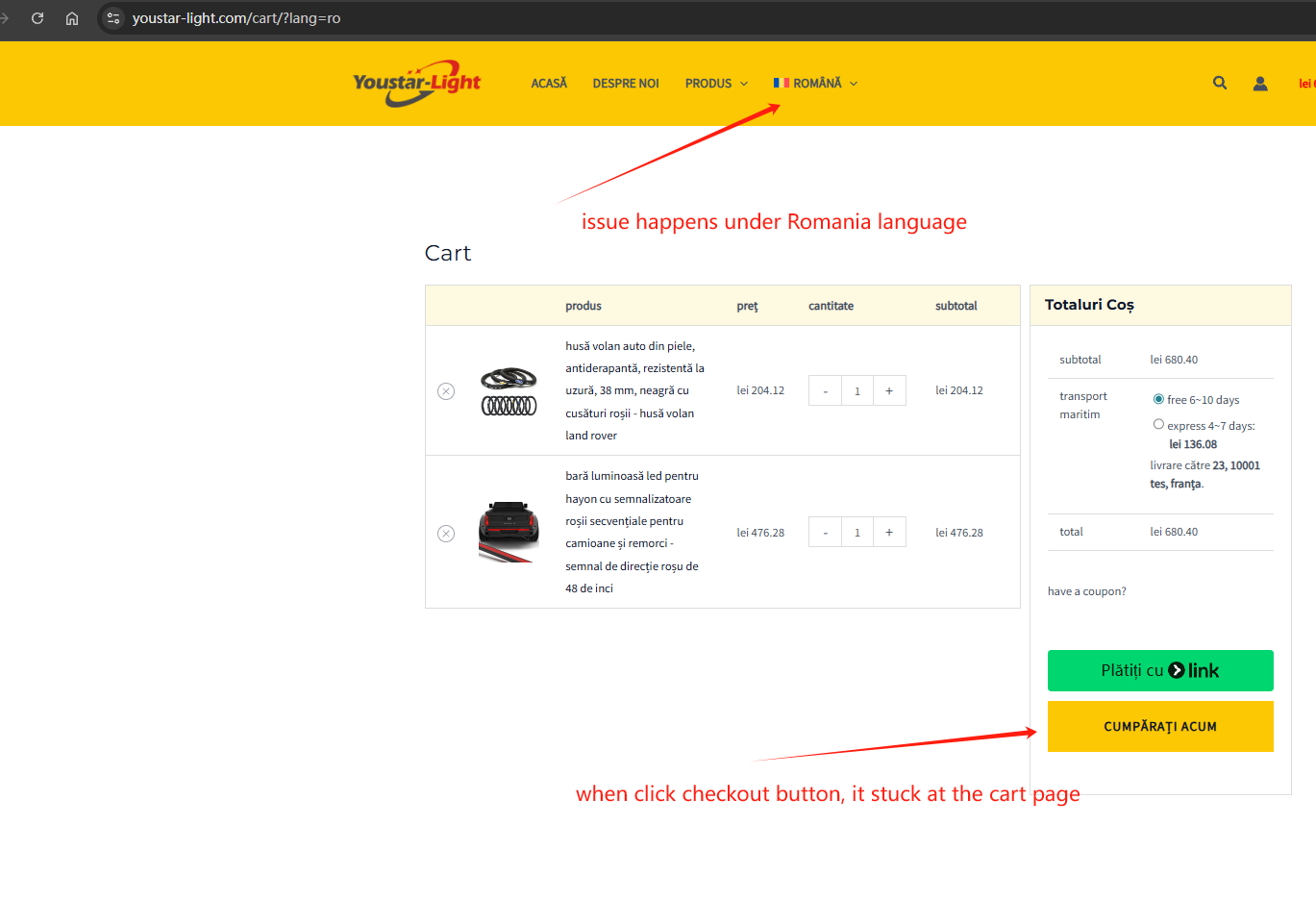1316x900 pixels.
Task: Click the 'Totaluri Coș' heading
Action: 1089,305
